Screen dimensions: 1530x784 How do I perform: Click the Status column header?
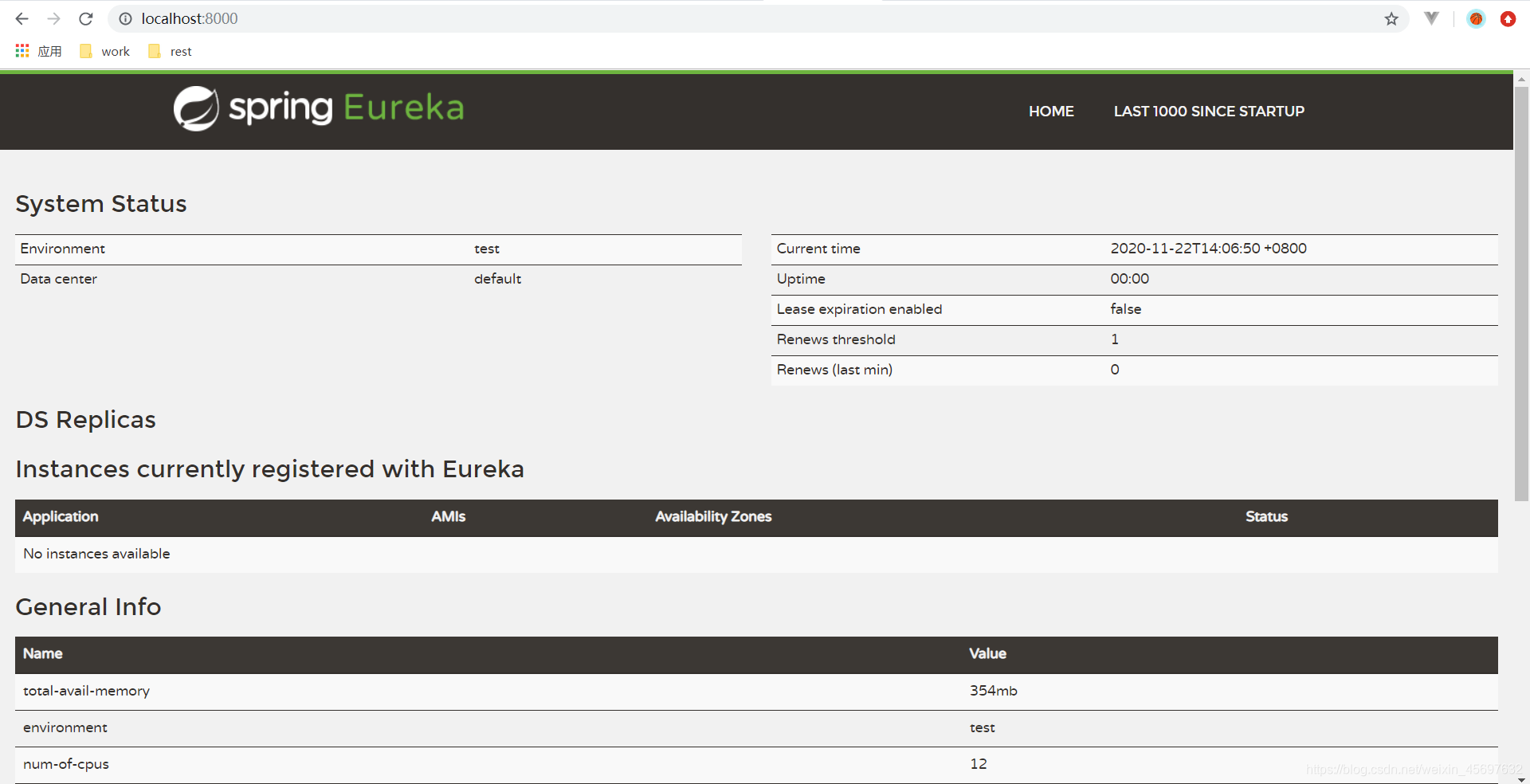tap(1266, 516)
